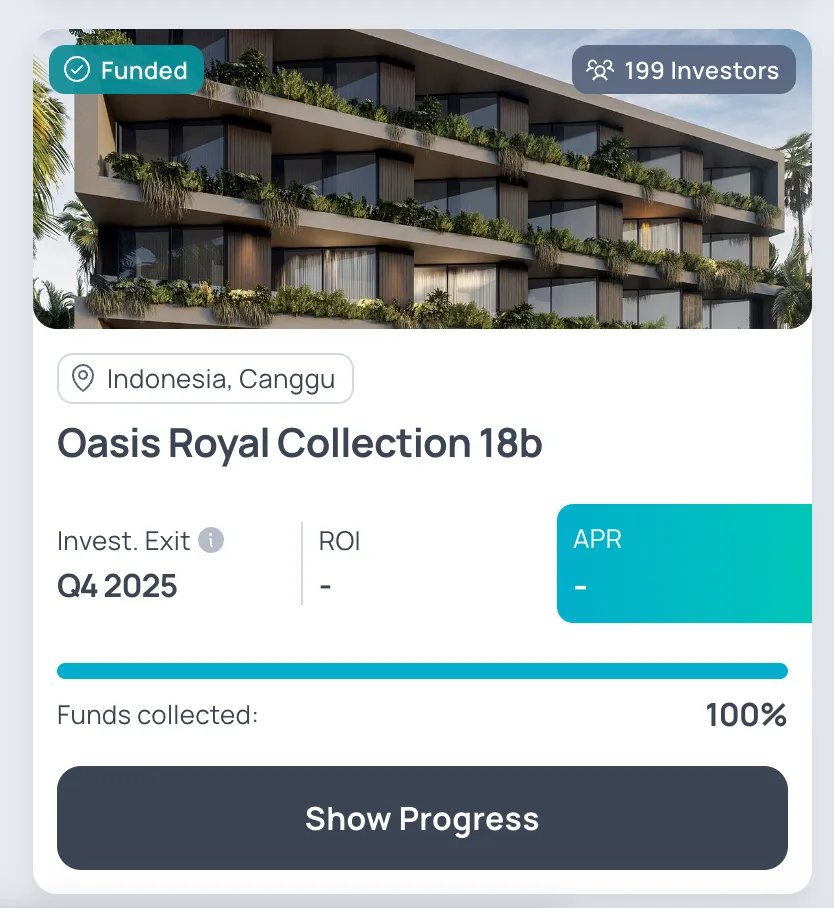Screen dimensions: 834x908
Task: Select the Q4 2025 exit date
Action: (x=117, y=586)
